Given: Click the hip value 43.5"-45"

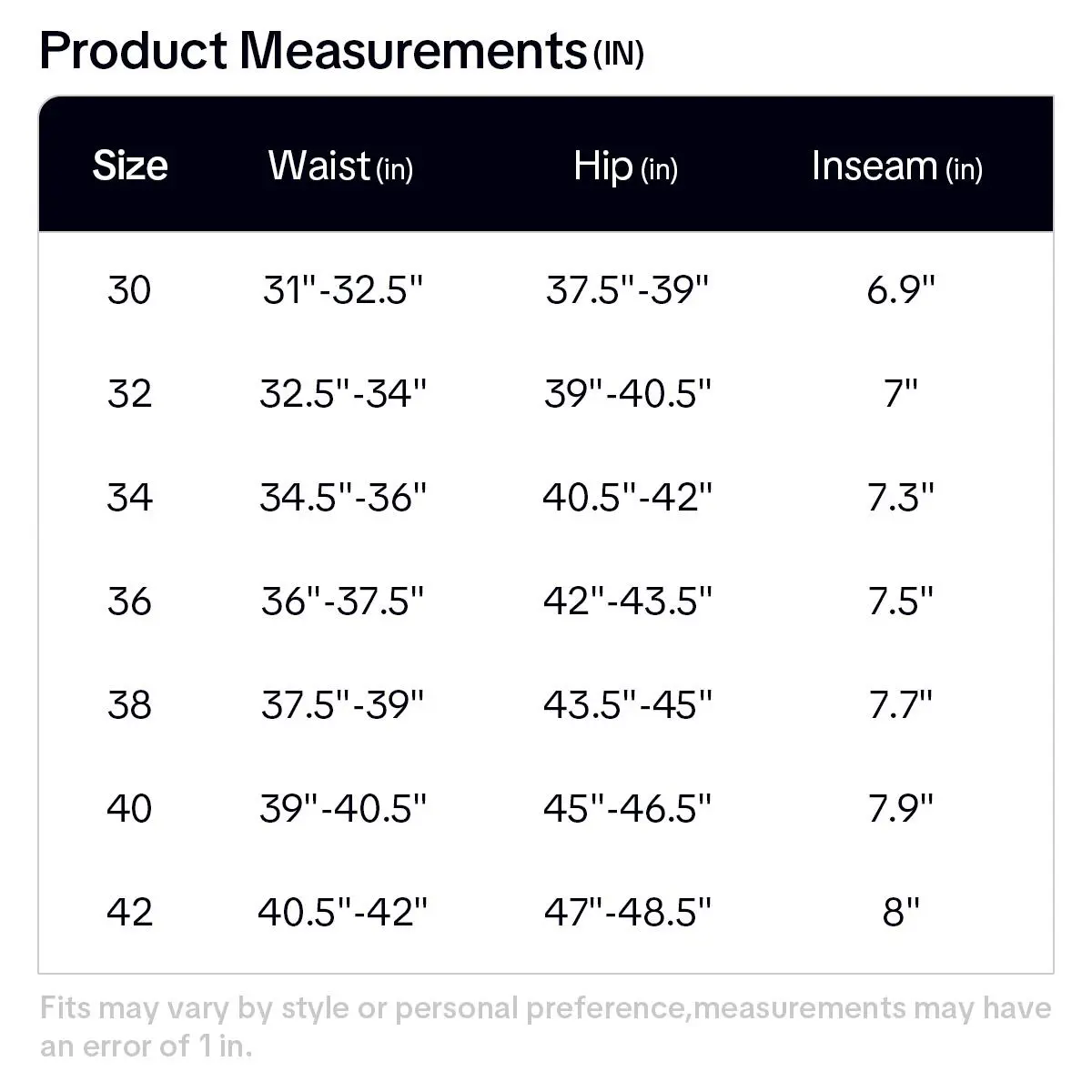Looking at the screenshot, I should pyautogui.click(x=627, y=705).
